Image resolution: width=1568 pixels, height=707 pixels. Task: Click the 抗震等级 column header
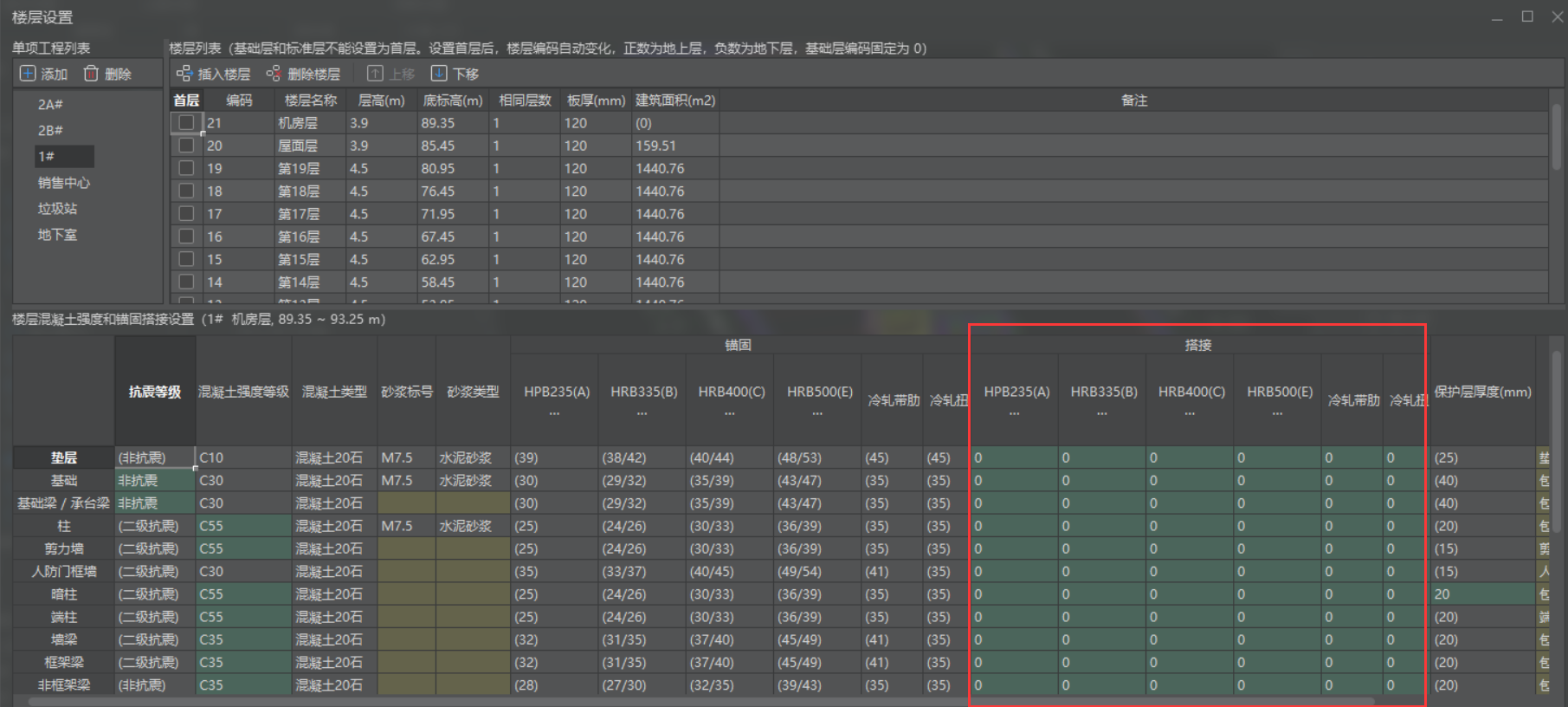pos(155,392)
